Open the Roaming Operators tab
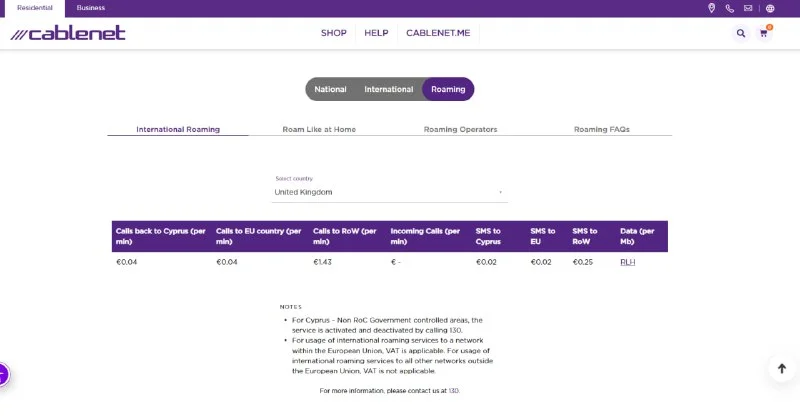The image size is (800, 418). click(x=460, y=129)
